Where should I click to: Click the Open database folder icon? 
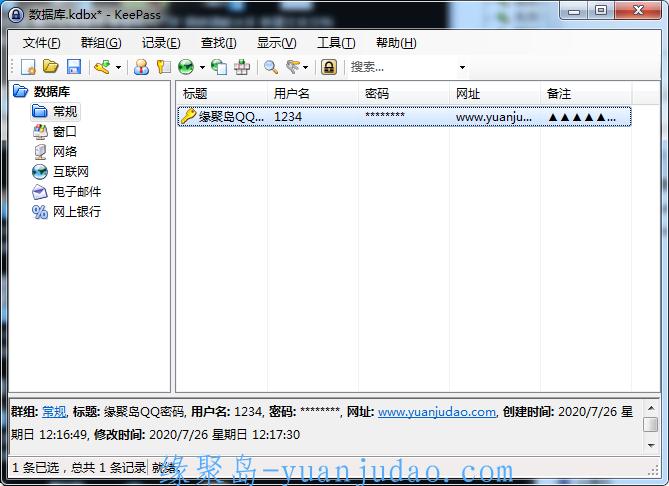(50, 67)
